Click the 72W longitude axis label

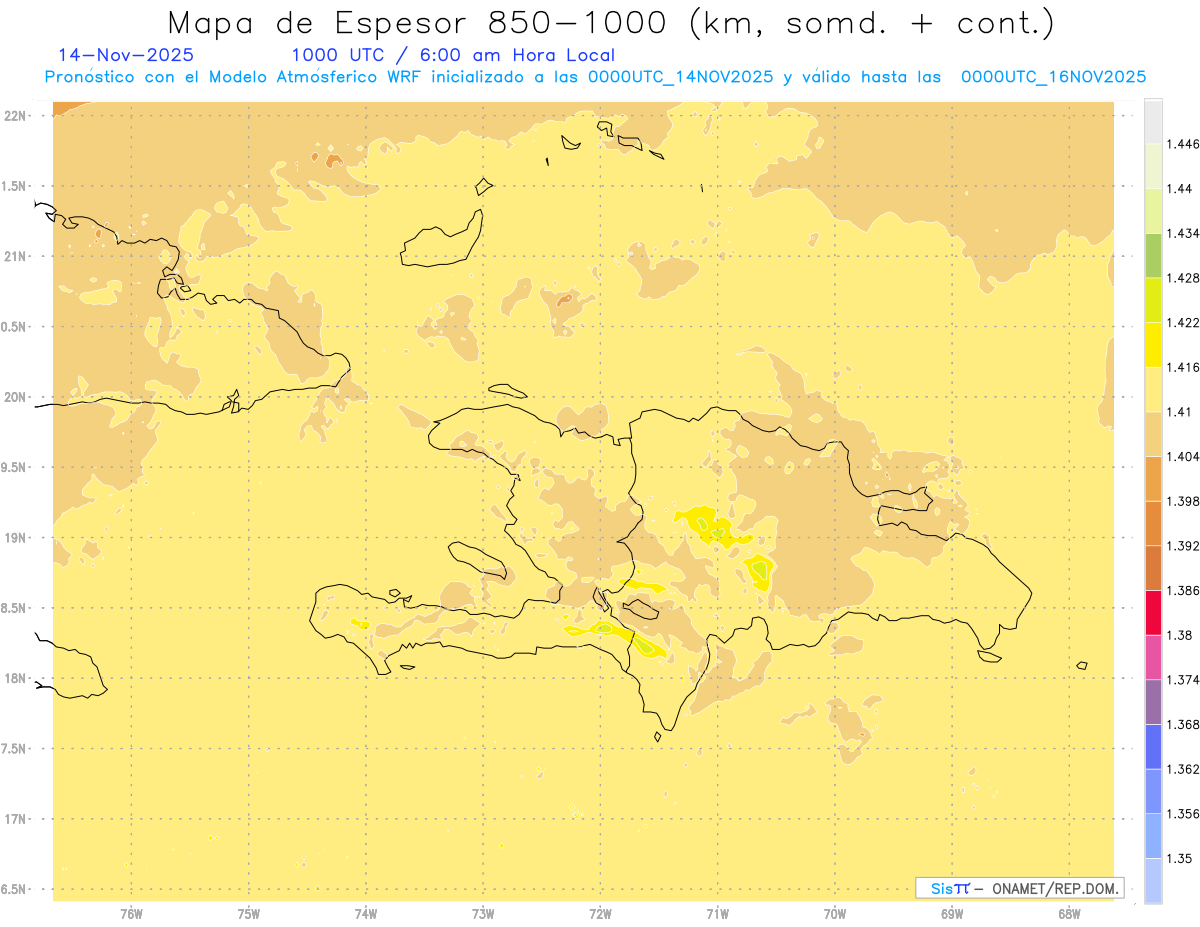tap(601, 914)
